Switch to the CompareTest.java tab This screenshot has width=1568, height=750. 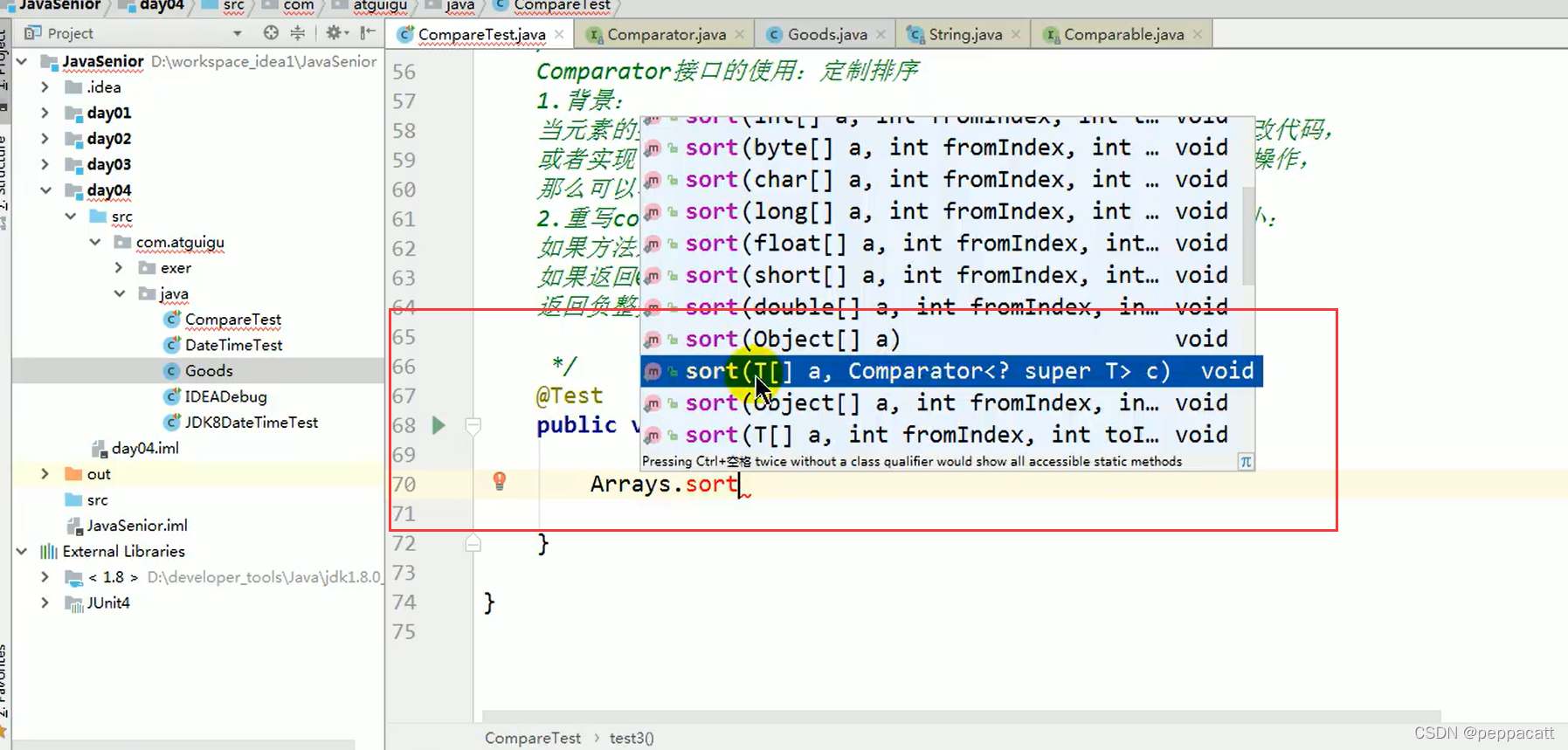(481, 34)
